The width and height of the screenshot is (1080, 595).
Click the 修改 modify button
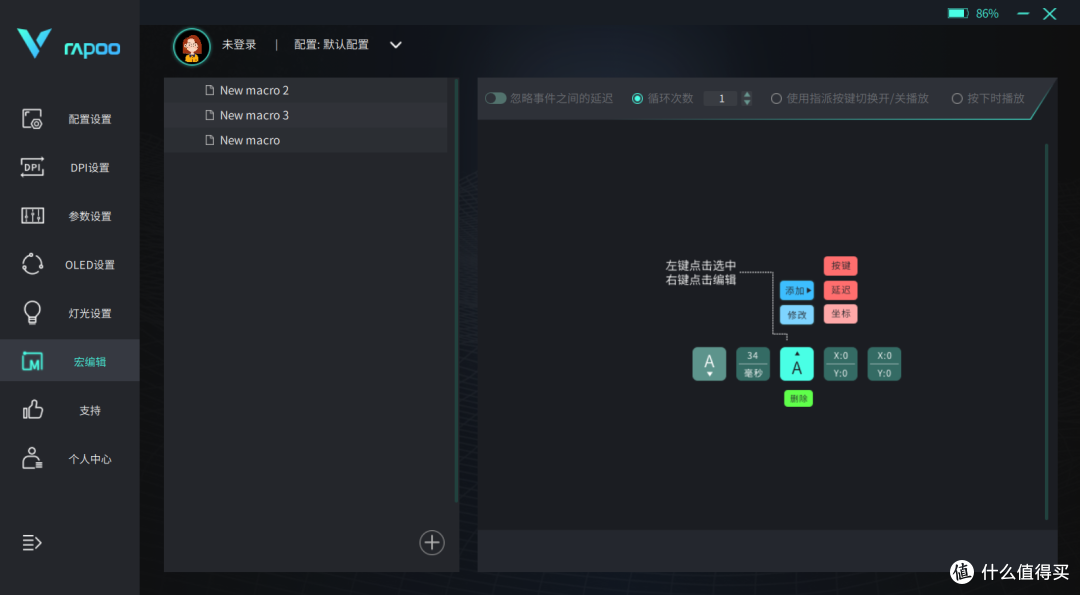797,315
